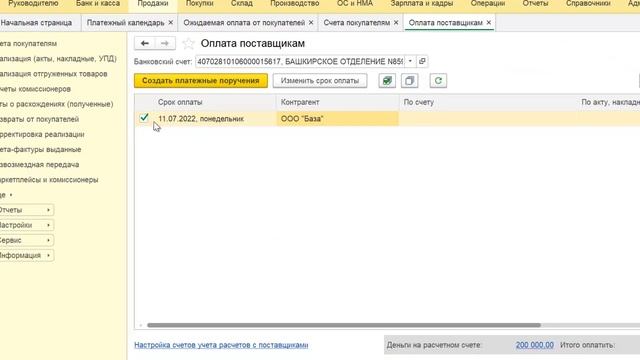Open Счета-фактуры выданные in sidebar
This screenshot has height=360, width=640.
click(40, 149)
